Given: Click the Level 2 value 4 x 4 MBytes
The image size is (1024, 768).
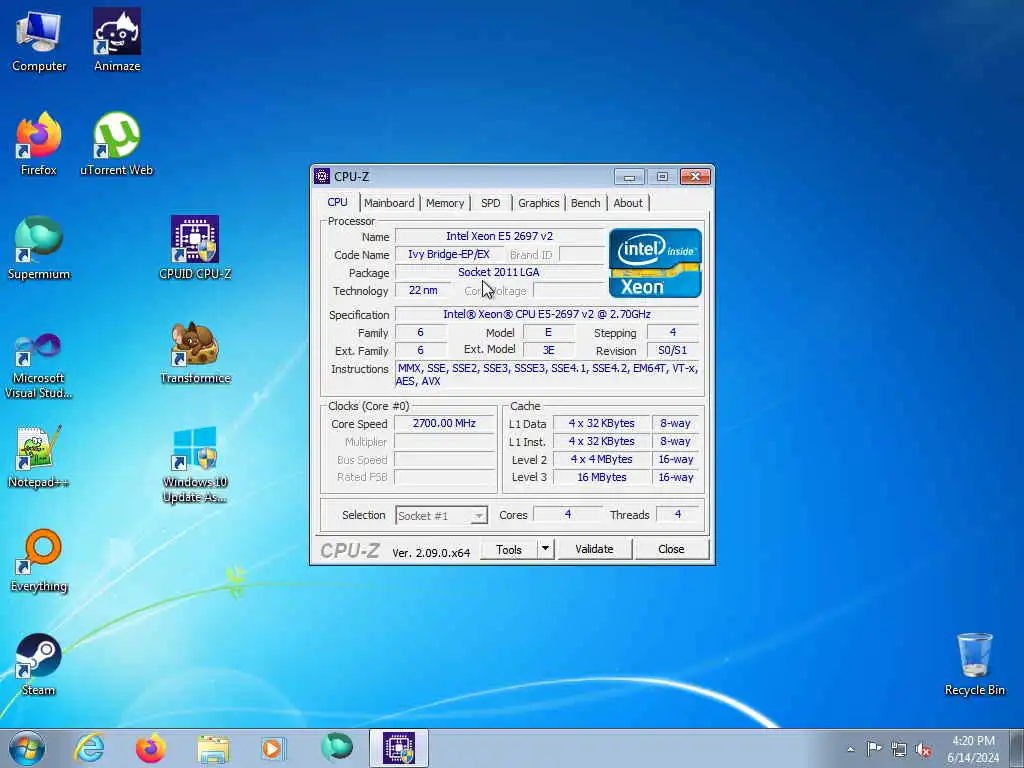Looking at the screenshot, I should coord(601,459).
